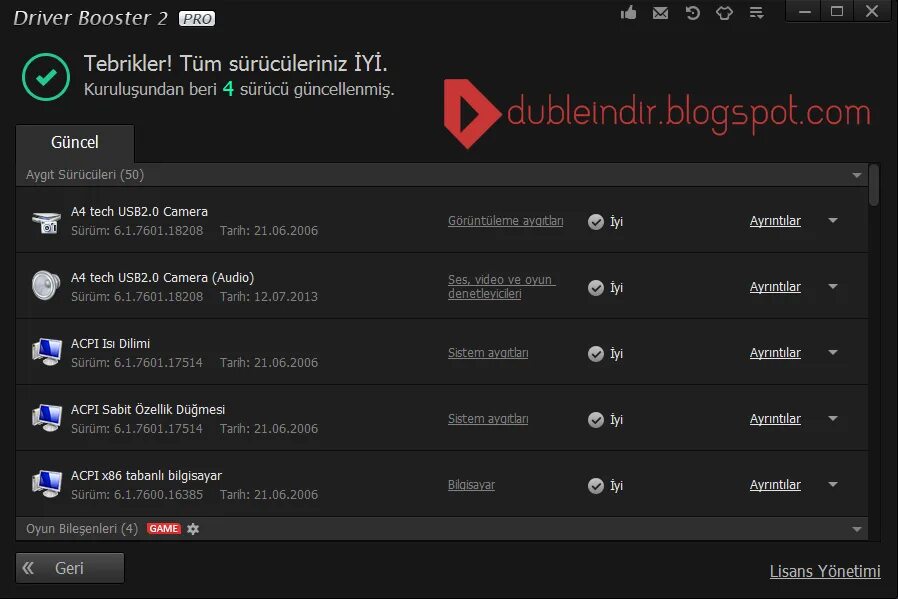Click İyi status check for A4 tech USB2.0 Camera
The height and width of the screenshot is (599, 898).
[596, 222]
